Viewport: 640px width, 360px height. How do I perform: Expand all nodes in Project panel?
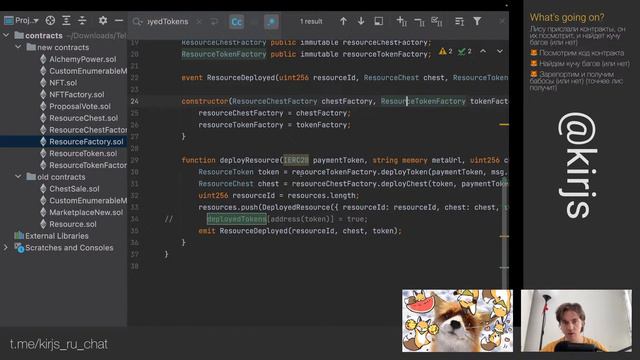point(66,20)
